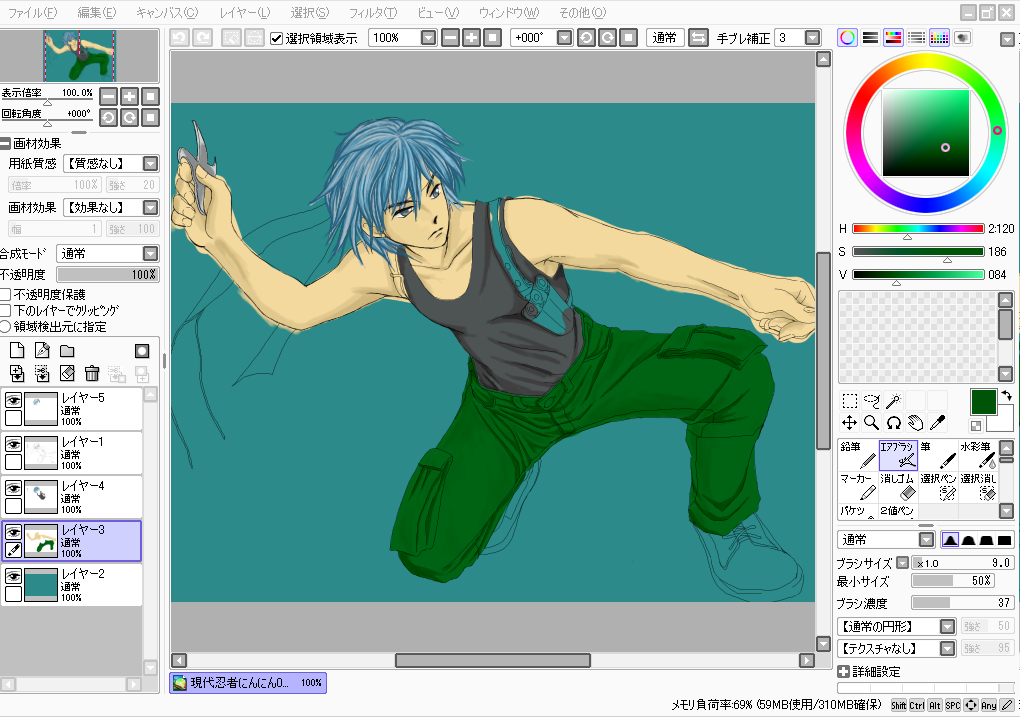The width and height of the screenshot is (1020, 717).
Task: Select the hand pan tool
Action: point(915,423)
